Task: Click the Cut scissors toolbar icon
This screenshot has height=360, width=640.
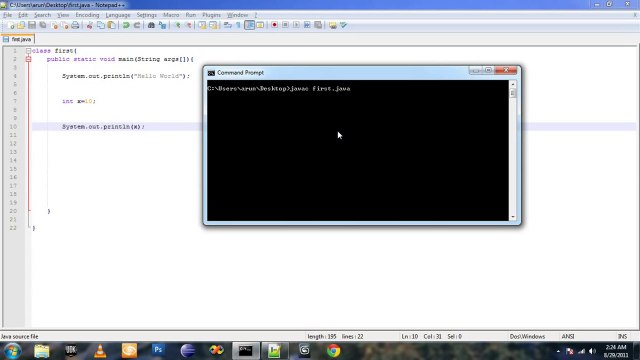Action: pyautogui.click(x=90, y=25)
